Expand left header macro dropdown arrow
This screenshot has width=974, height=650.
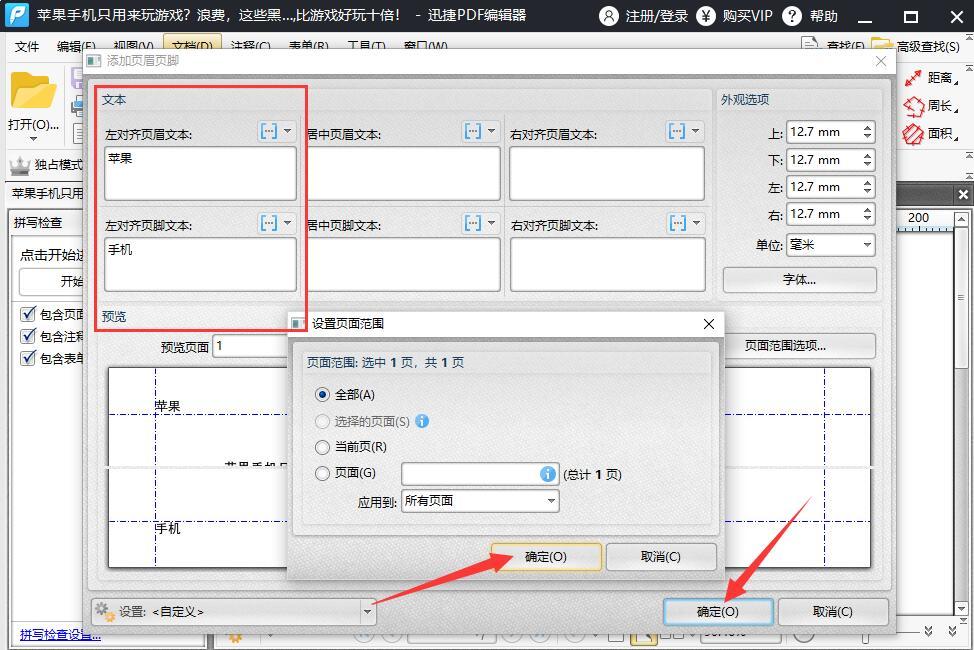287,131
